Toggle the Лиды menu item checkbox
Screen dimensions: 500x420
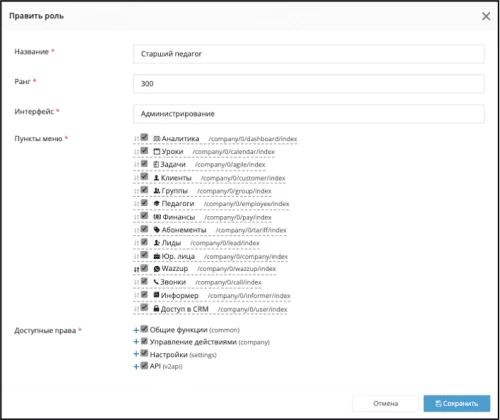(x=144, y=242)
